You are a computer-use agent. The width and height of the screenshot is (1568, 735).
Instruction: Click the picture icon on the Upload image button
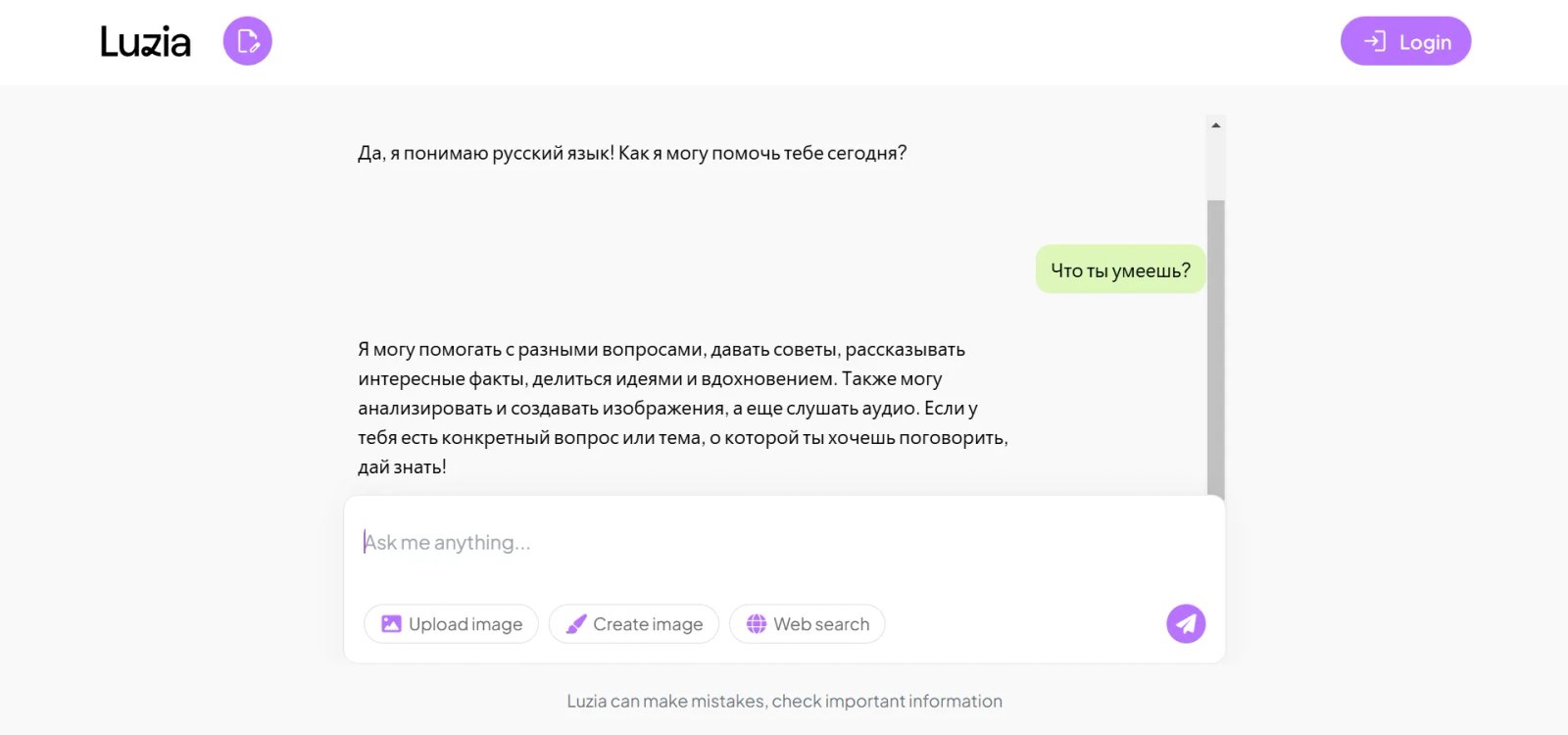click(391, 623)
